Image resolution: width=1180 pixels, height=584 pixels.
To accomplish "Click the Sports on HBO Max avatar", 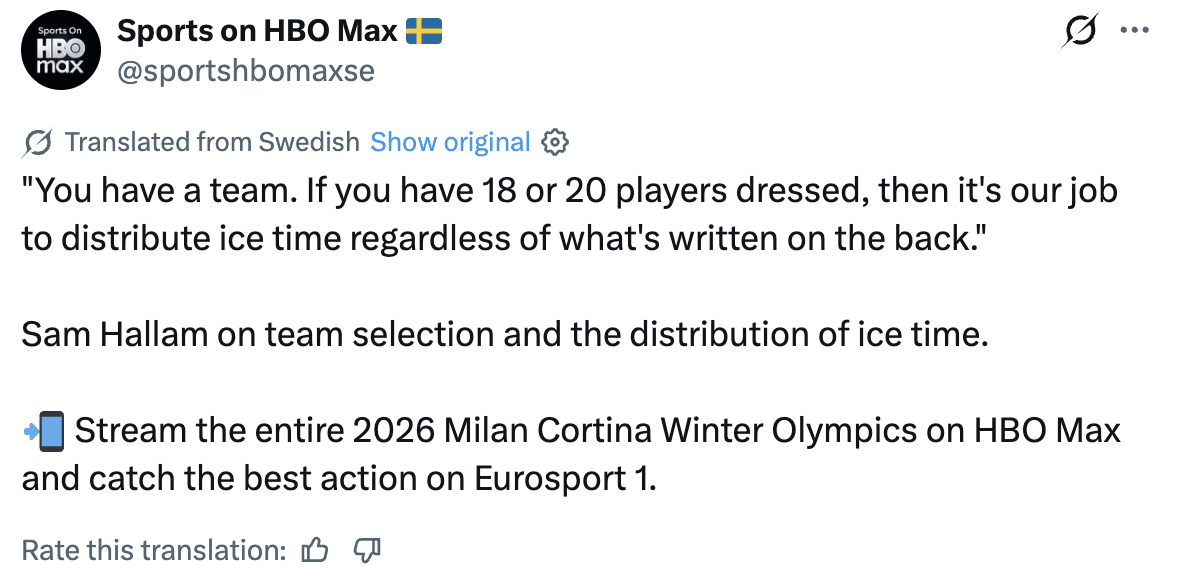I will click(62, 52).
